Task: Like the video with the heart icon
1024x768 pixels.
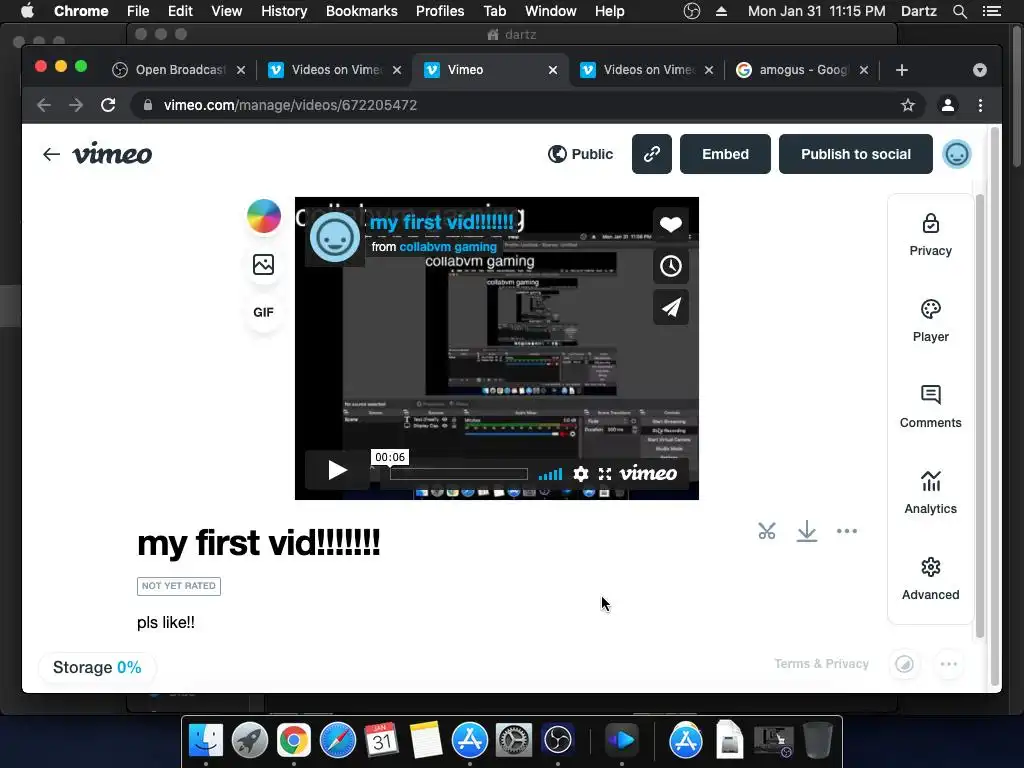Action: point(671,225)
